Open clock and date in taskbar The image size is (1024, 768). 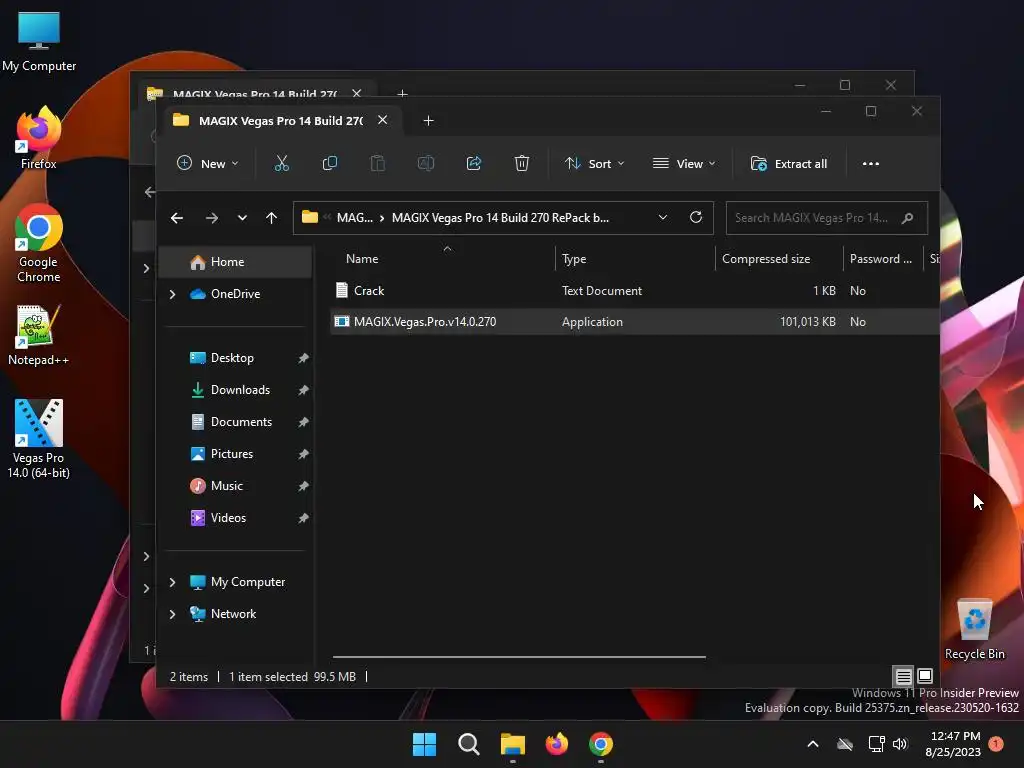coord(953,744)
